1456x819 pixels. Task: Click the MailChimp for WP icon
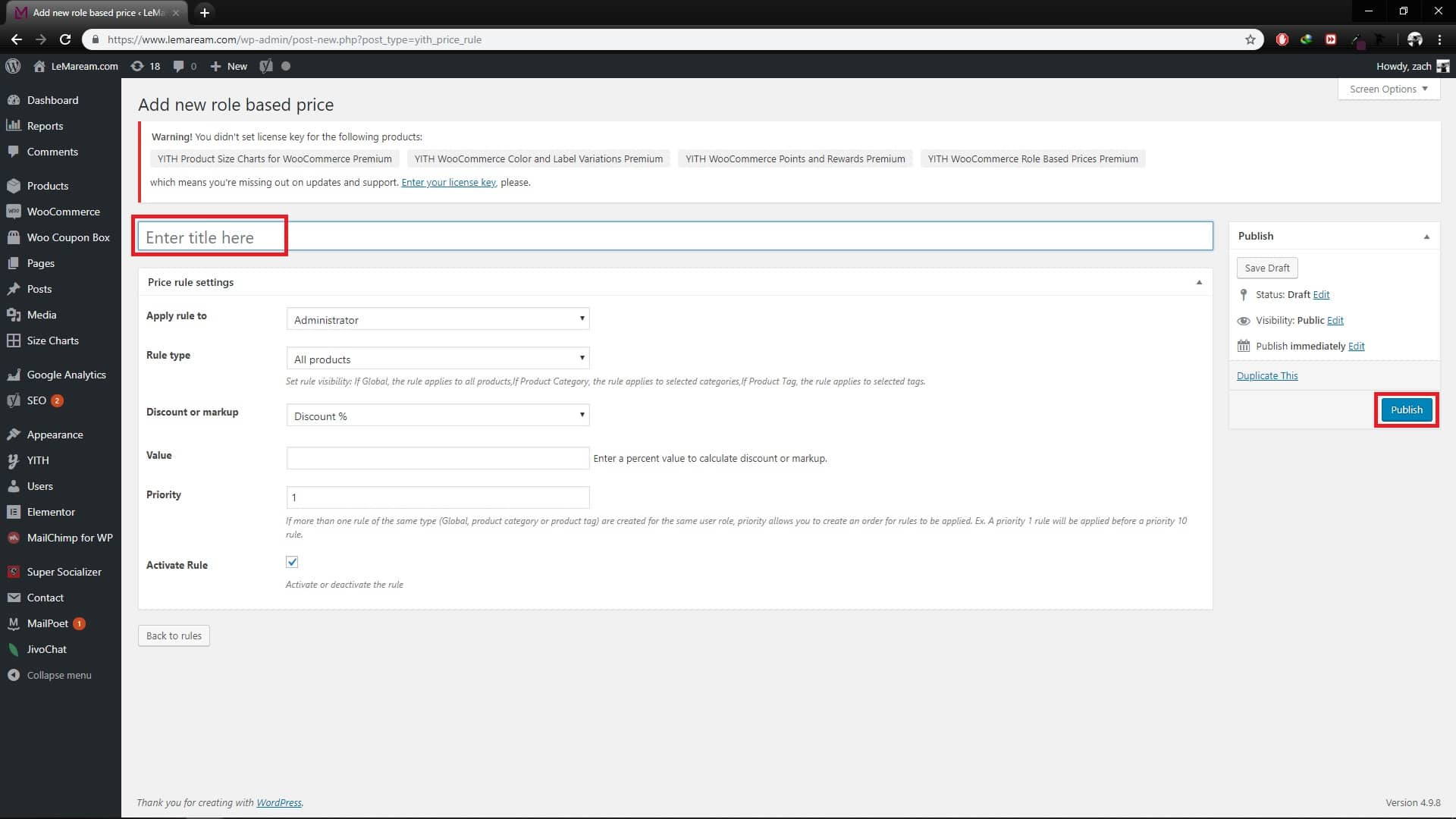click(x=14, y=538)
